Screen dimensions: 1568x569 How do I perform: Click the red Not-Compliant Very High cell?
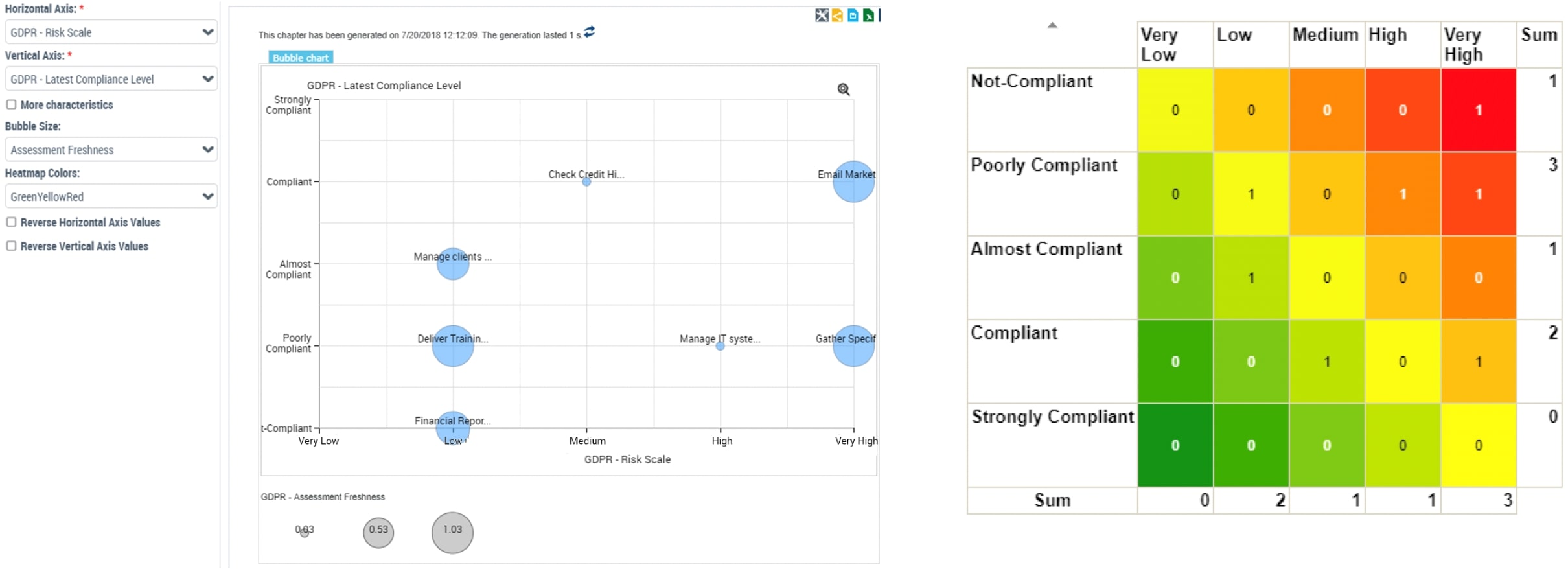(1478, 110)
